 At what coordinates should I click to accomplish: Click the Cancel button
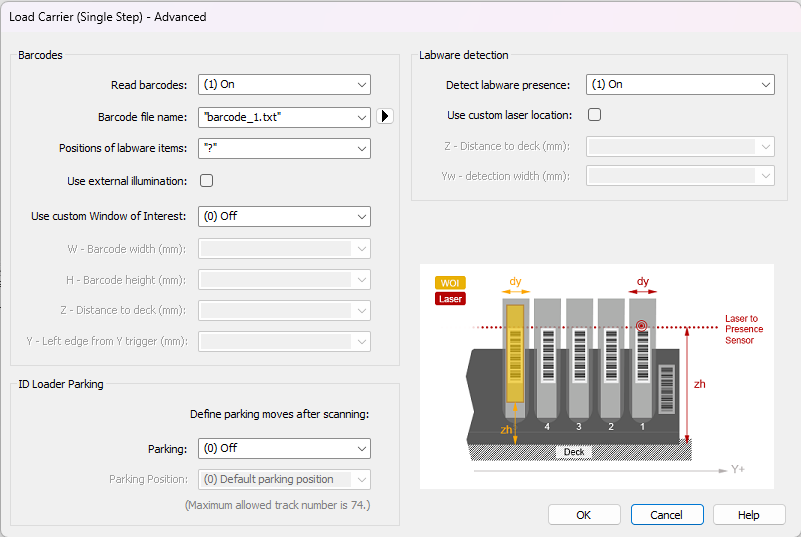pyautogui.click(x=667, y=515)
